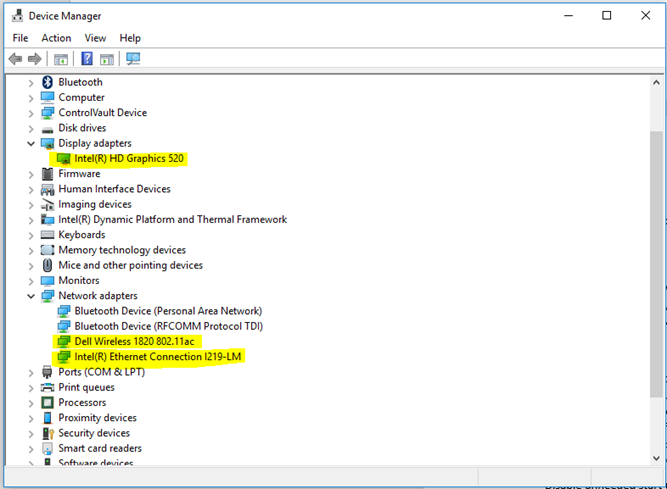
Task: Click the Firmware chip icon
Action: click(47, 174)
